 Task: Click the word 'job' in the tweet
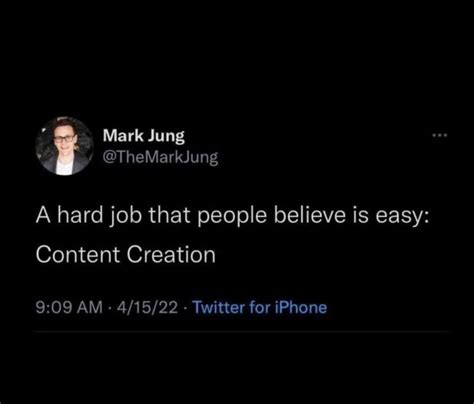(x=126, y=217)
